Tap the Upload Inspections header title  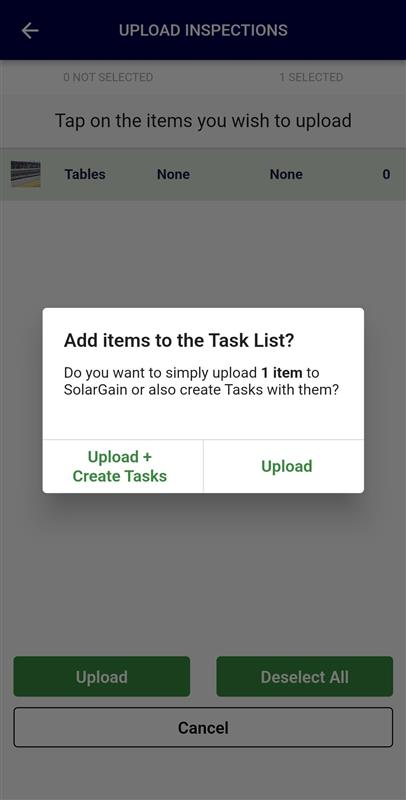[x=203, y=30]
